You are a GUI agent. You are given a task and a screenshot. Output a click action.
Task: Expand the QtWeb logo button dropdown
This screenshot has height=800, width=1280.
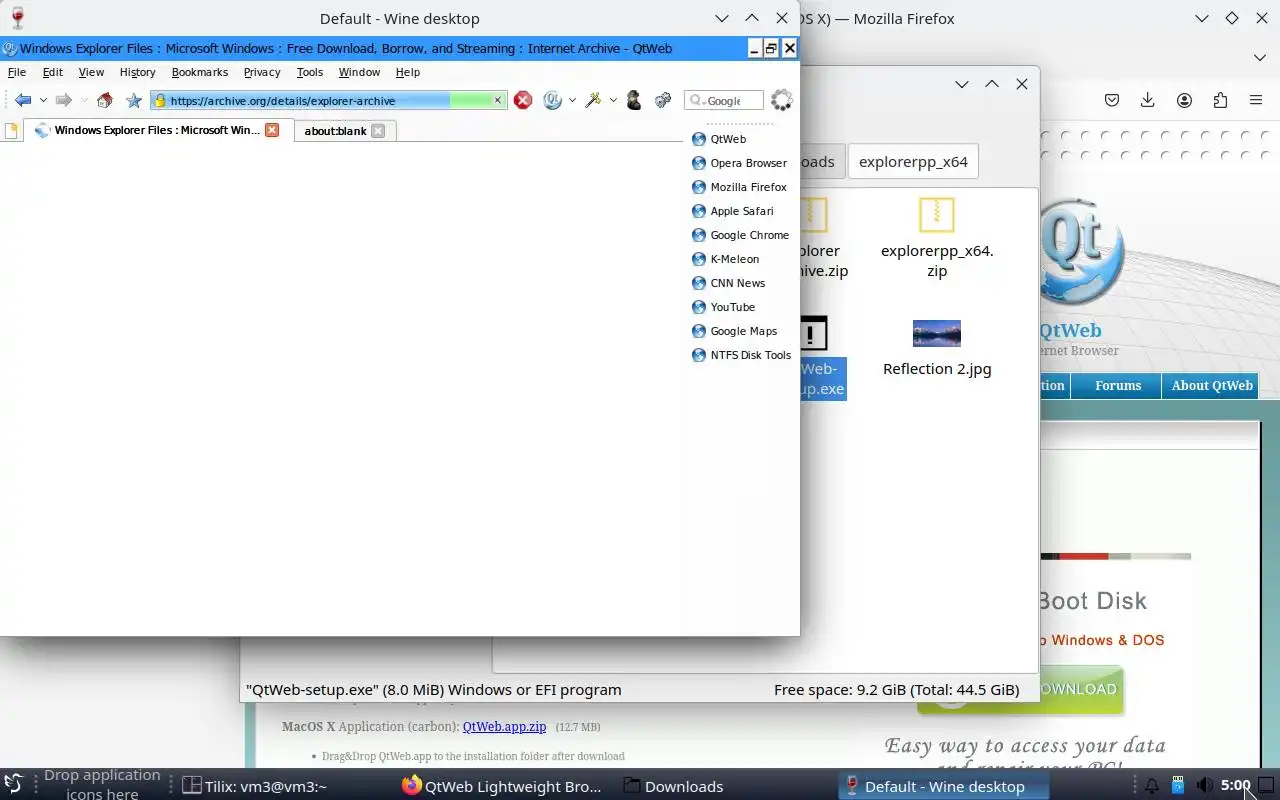tap(572, 100)
